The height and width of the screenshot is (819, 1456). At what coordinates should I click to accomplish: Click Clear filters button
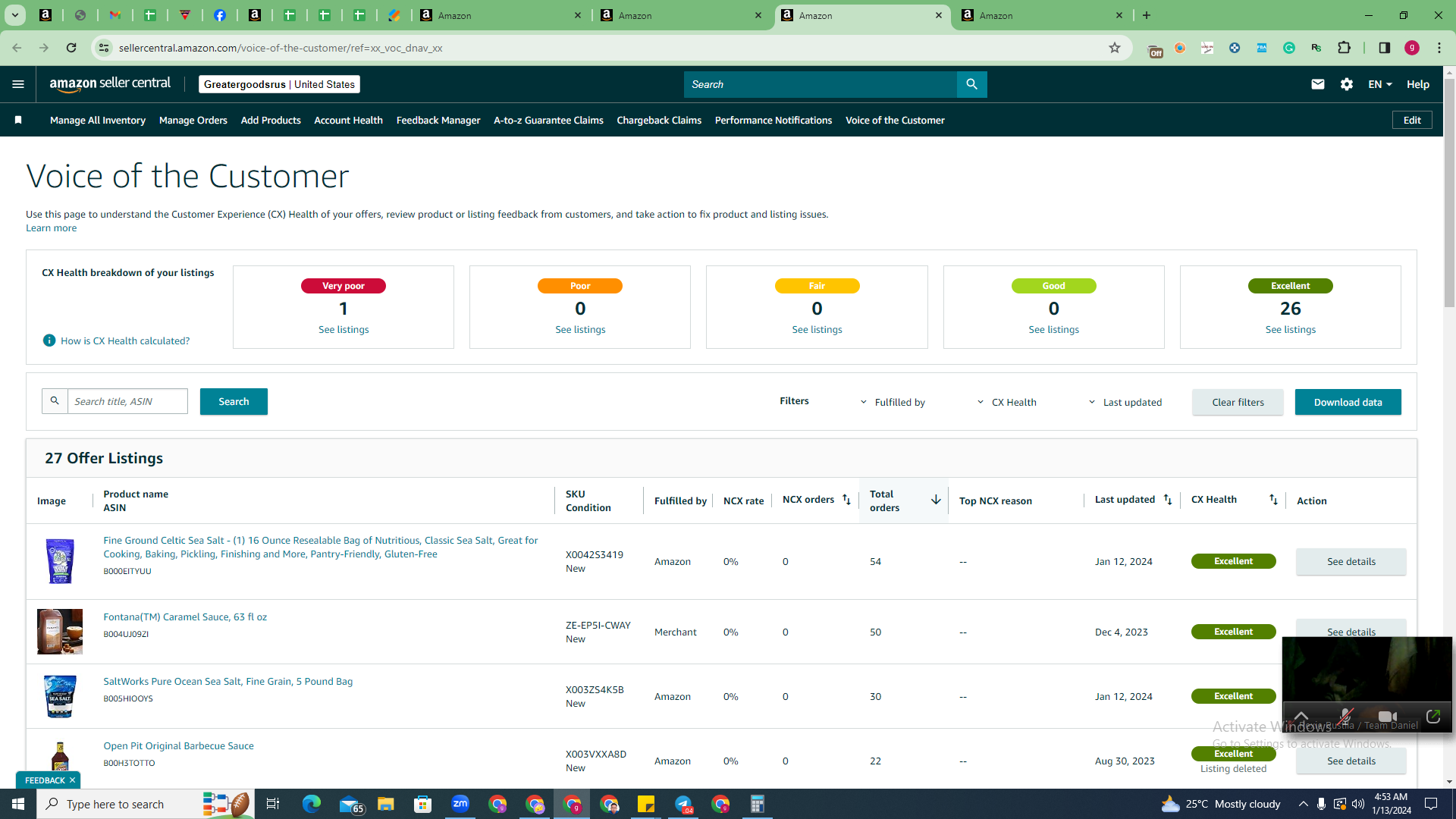click(x=1238, y=402)
